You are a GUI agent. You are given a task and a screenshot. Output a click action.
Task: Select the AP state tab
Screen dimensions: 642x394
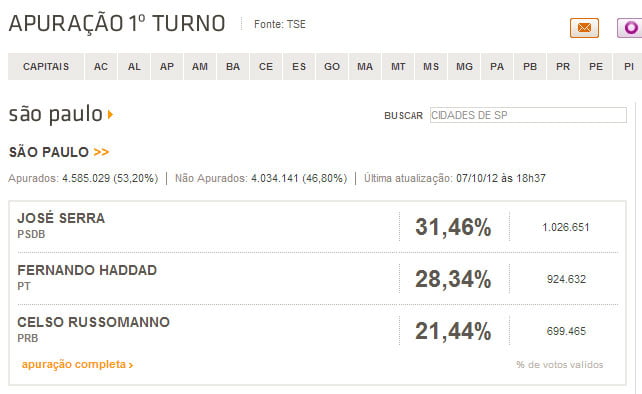point(167,66)
